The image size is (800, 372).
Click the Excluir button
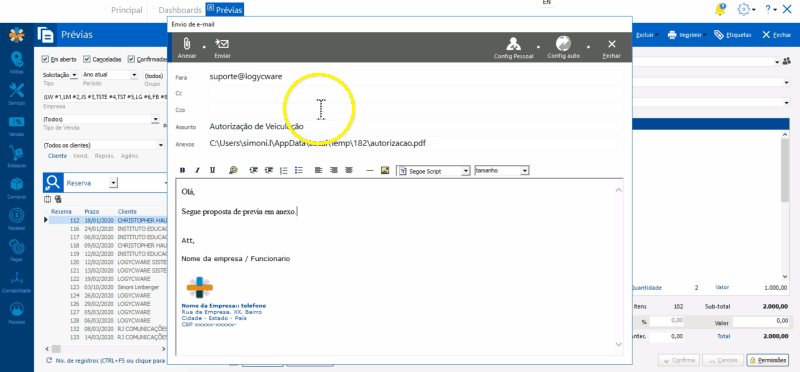click(646, 35)
